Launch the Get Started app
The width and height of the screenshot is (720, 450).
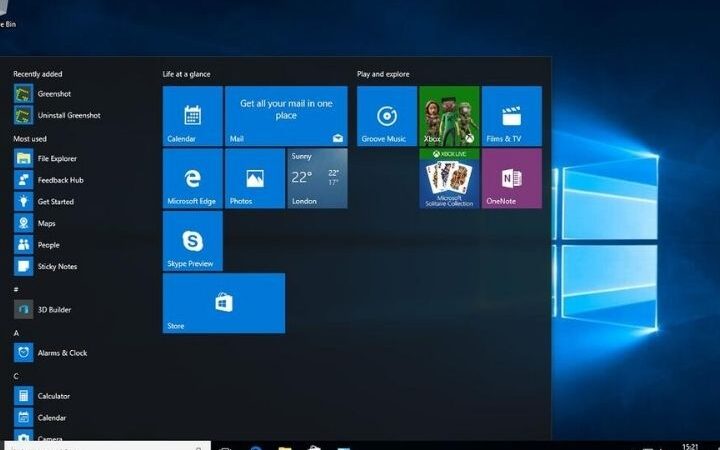point(44,202)
